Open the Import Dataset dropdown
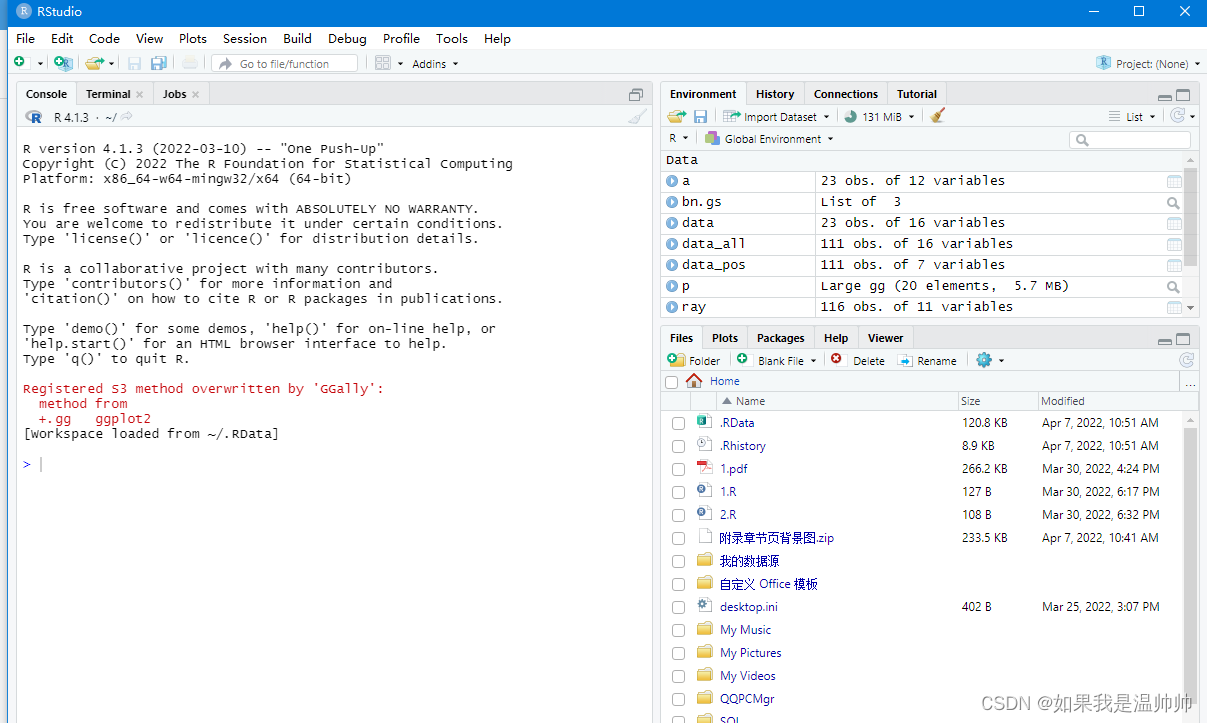The width and height of the screenshot is (1207, 723). pos(777,117)
